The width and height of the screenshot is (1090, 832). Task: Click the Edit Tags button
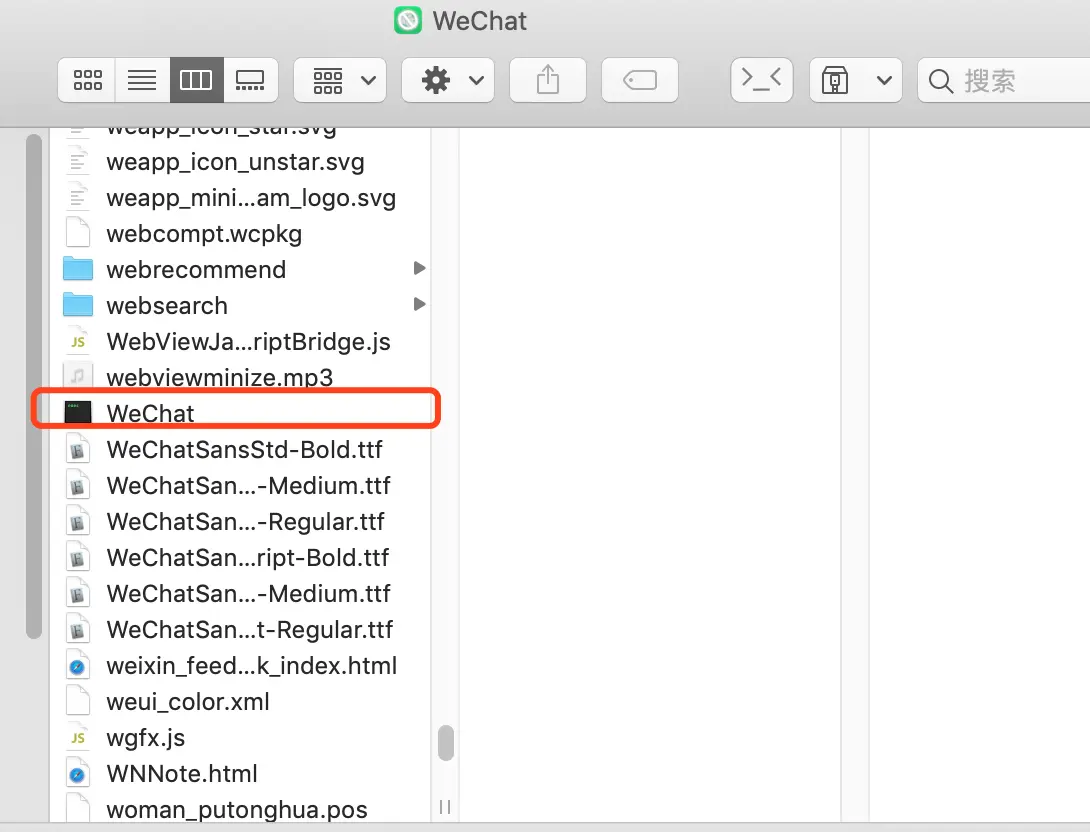(640, 80)
